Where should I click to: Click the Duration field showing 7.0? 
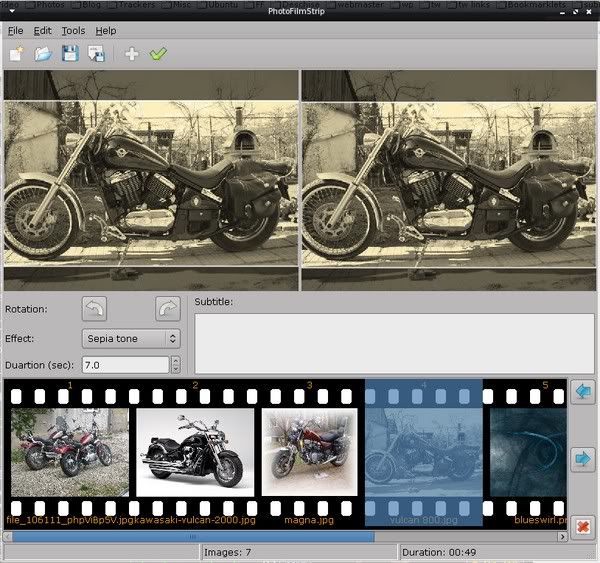pos(125,365)
